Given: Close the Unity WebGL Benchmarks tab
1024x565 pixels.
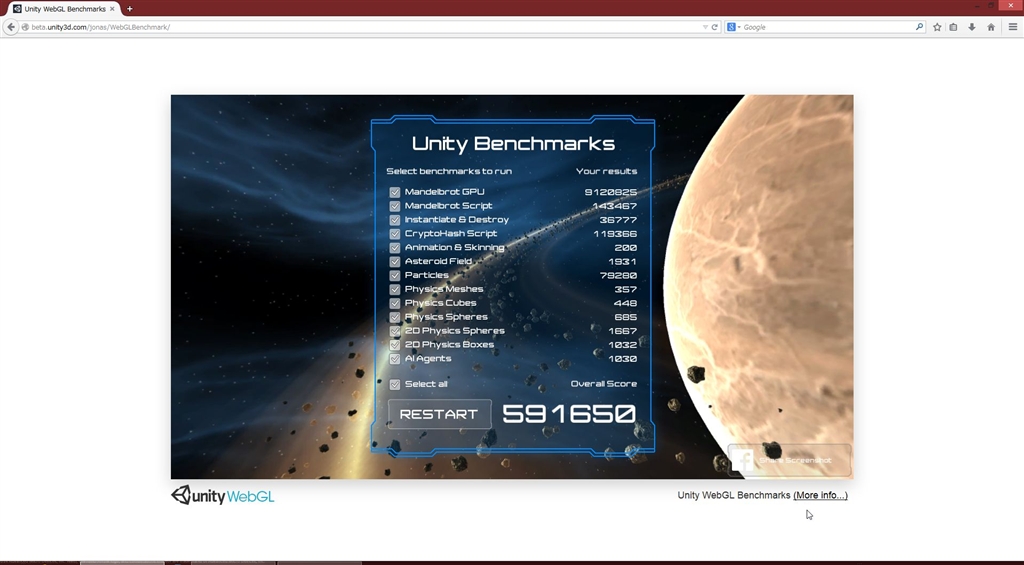Looking at the screenshot, I should 112,8.
